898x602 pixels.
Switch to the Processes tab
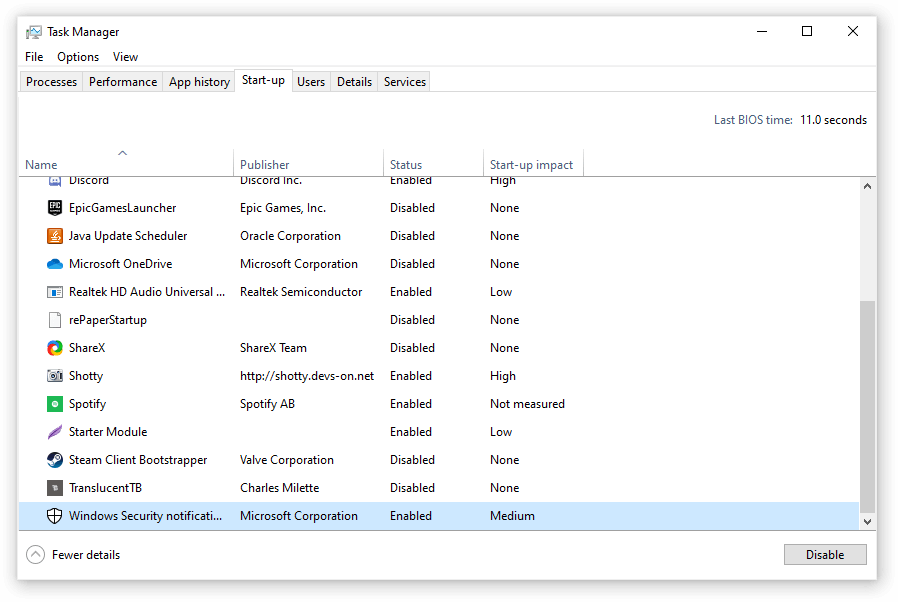pos(51,82)
